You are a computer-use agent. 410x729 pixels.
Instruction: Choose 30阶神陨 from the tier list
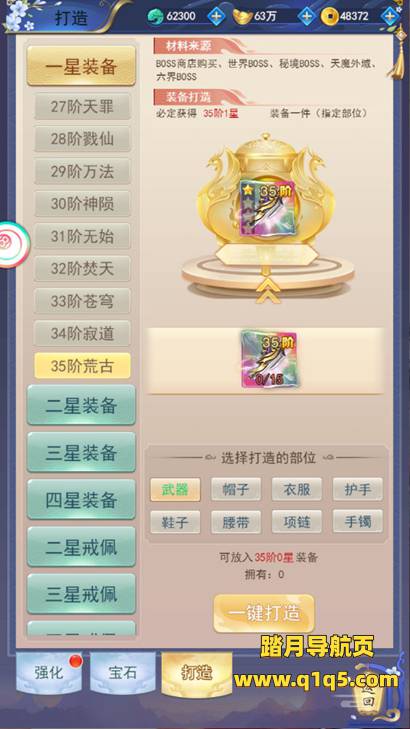(x=82, y=204)
